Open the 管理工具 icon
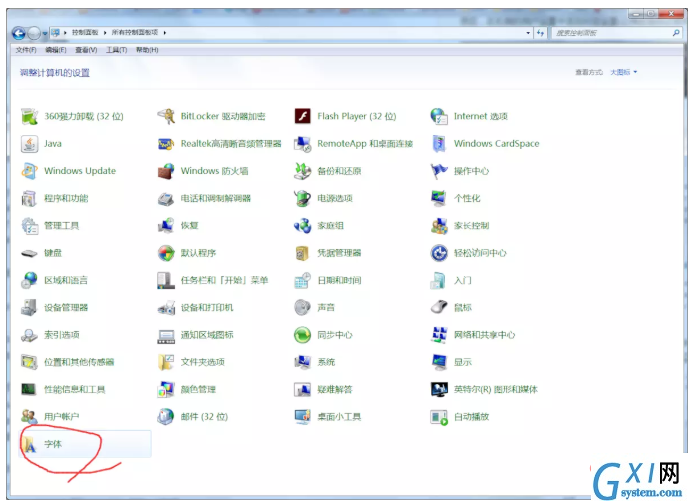689x501 pixels. pos(29,226)
